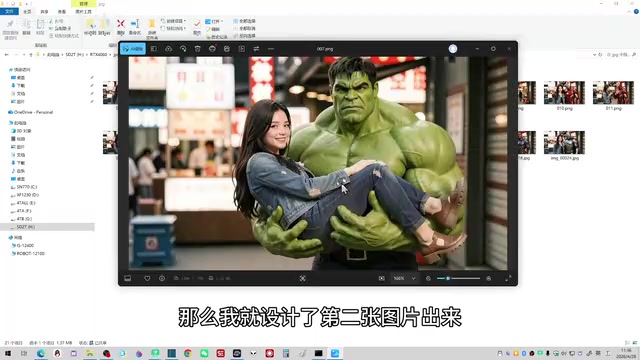Click the AI tool button in the viewer
Screen dimensions: 640x360
(133, 49)
